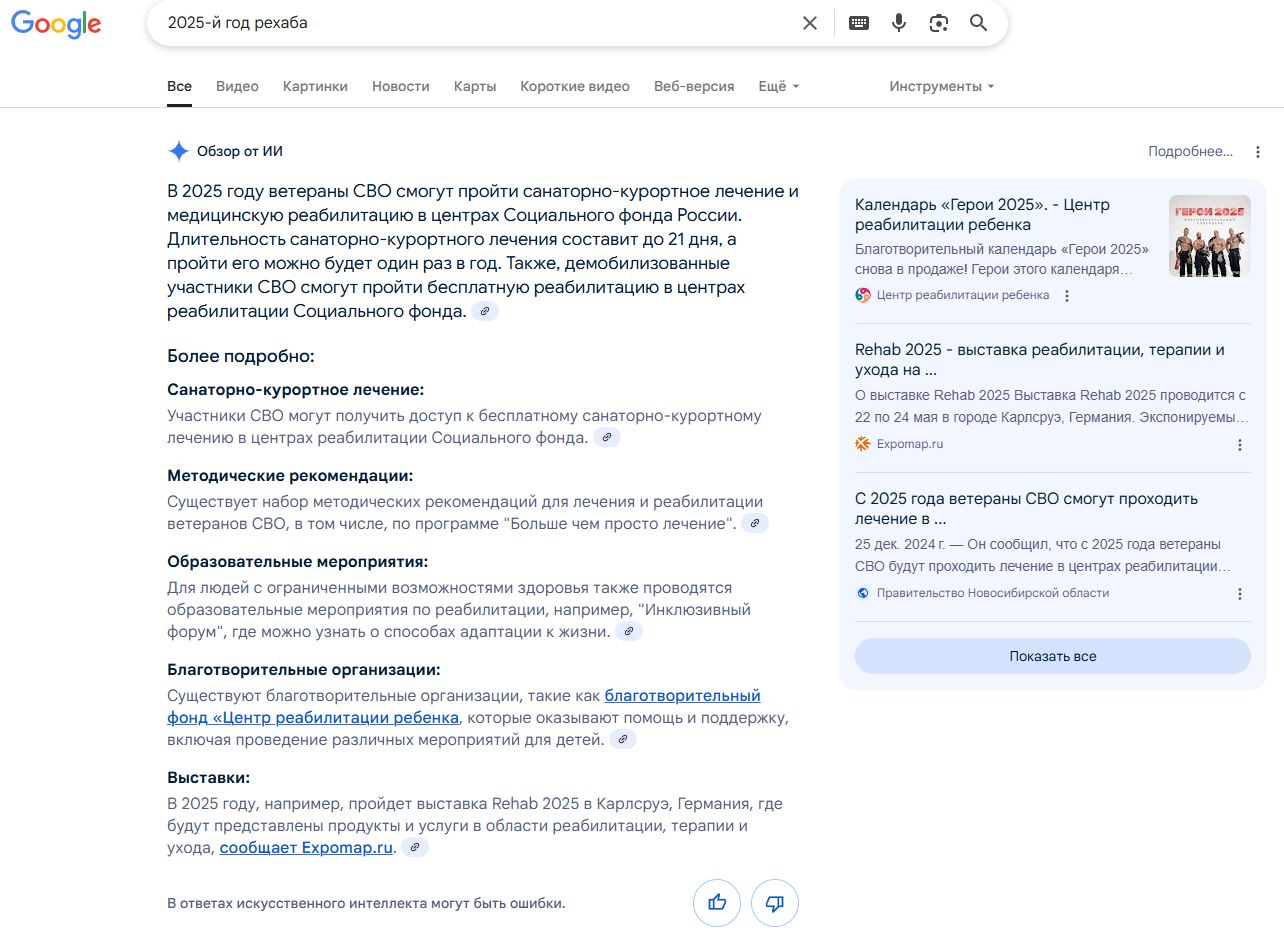Click Центр реабилитации ребенка source name text
This screenshot has width=1284, height=935.
click(x=963, y=295)
